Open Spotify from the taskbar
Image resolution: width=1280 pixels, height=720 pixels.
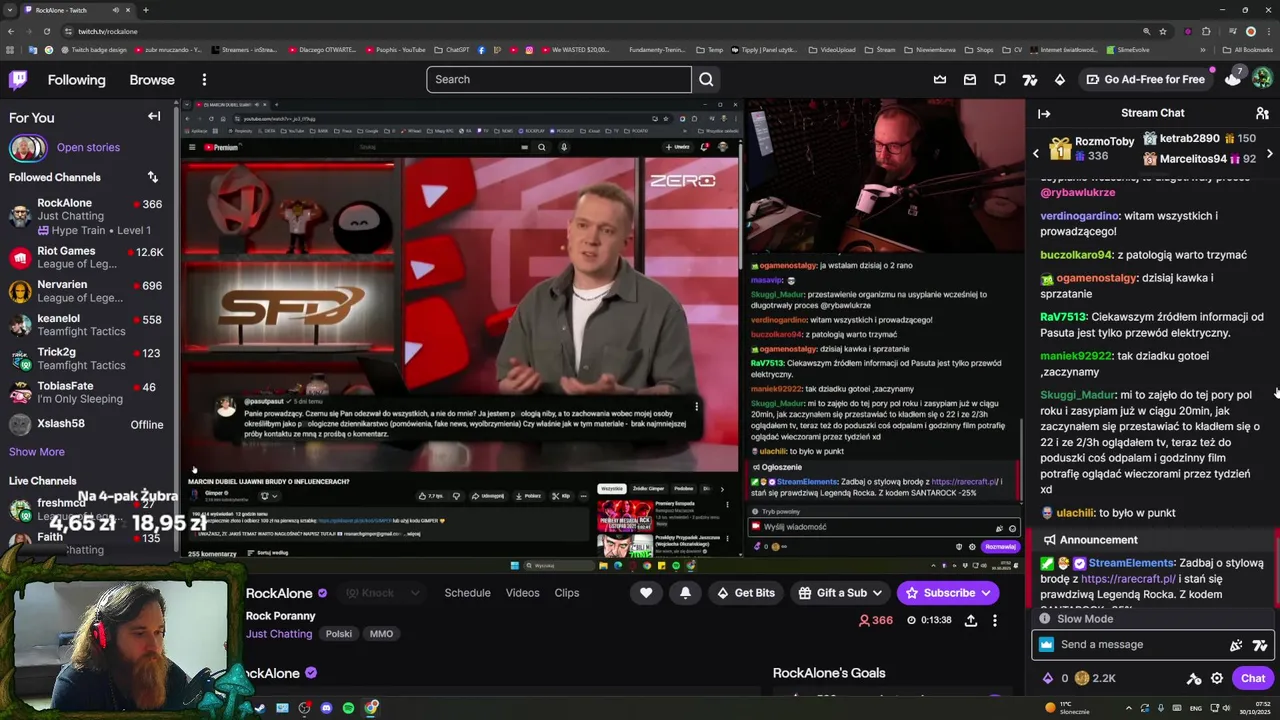348,708
